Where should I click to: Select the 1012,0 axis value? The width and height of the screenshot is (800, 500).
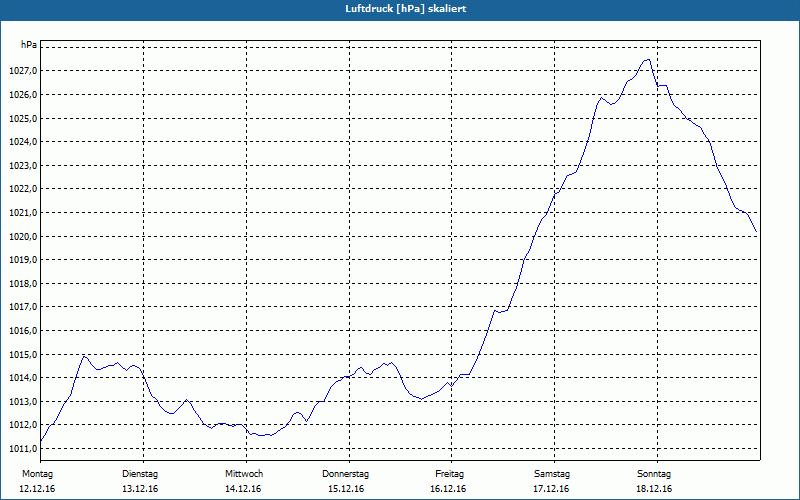tap(23, 425)
